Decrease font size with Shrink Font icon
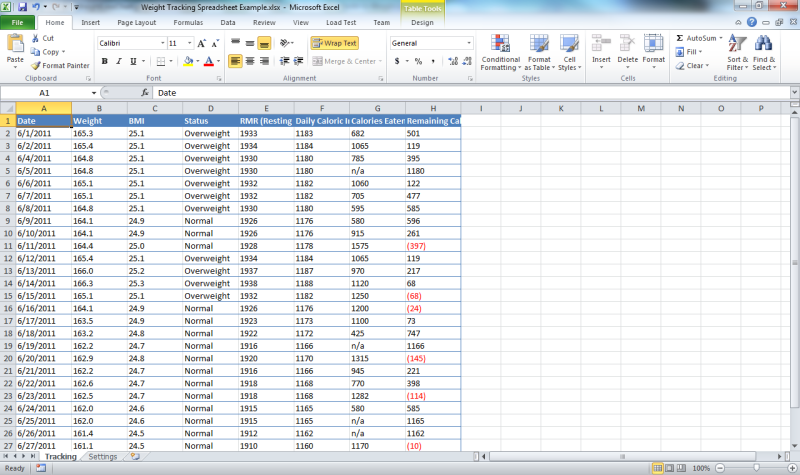Screen dimensions: 800x475 tap(215, 43)
